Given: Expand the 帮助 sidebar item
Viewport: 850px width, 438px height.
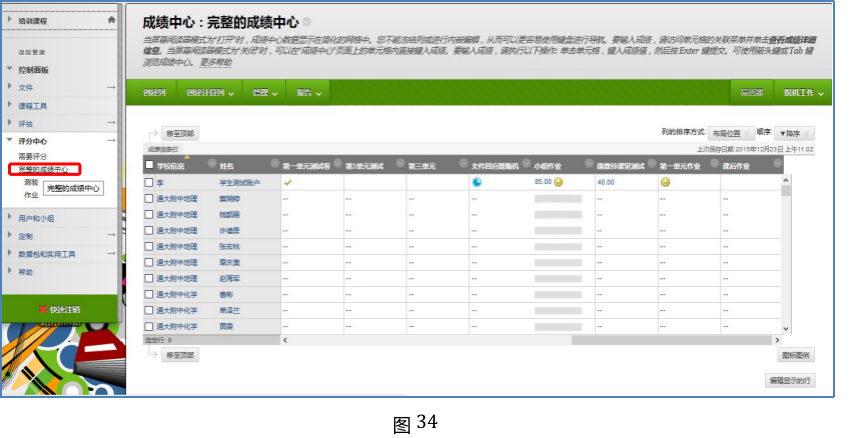Looking at the screenshot, I should (10, 271).
